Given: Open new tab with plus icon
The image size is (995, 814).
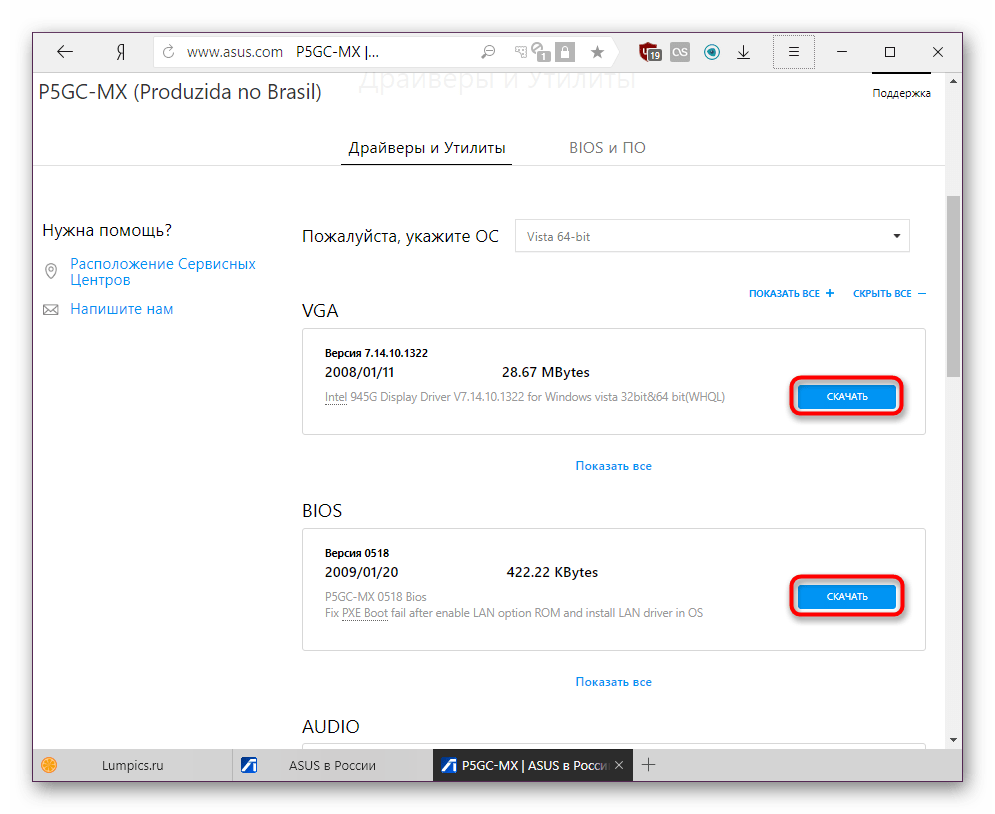Looking at the screenshot, I should pyautogui.click(x=648, y=765).
